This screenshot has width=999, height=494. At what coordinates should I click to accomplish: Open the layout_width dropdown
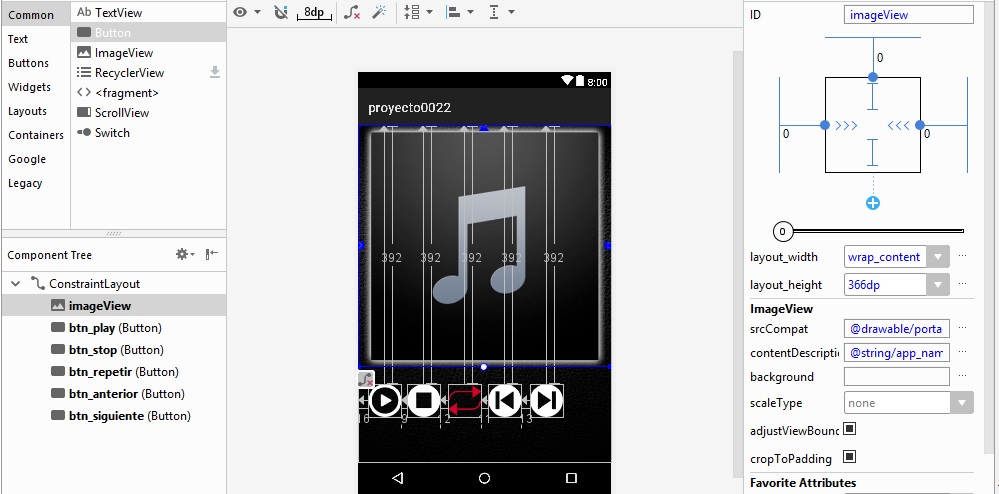point(937,257)
